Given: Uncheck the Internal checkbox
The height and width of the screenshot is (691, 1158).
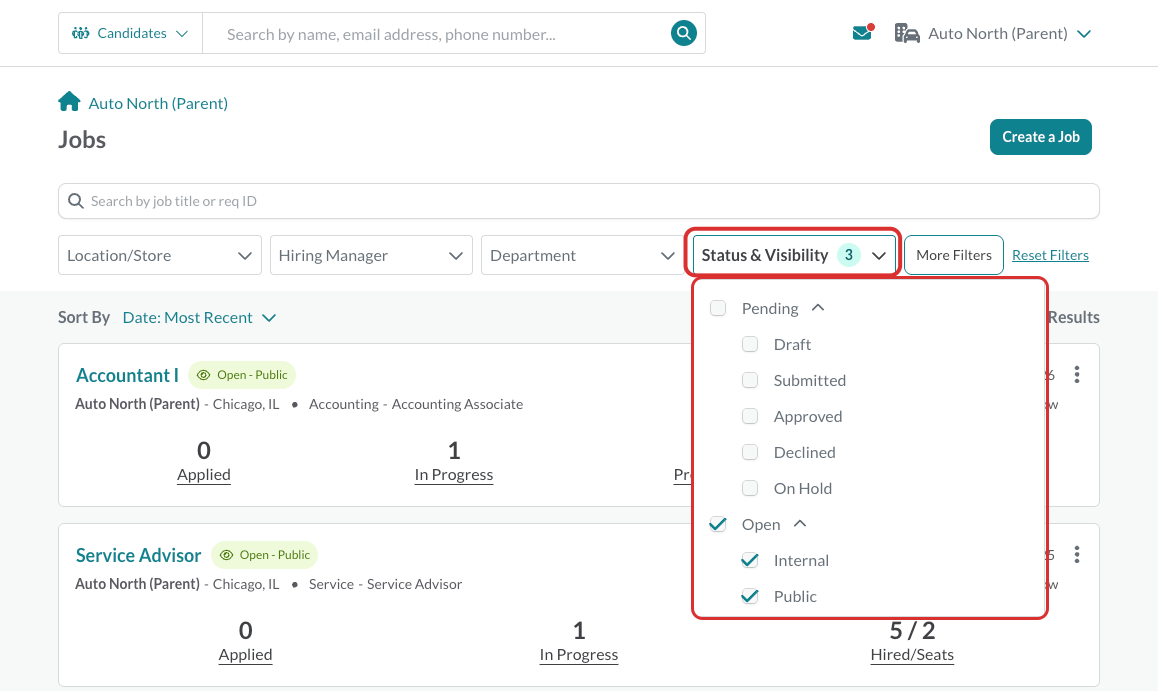Looking at the screenshot, I should tap(750, 560).
